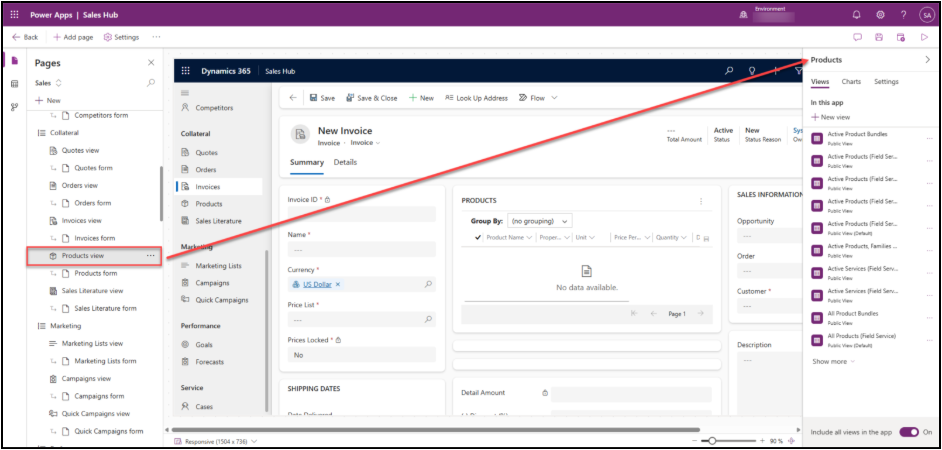Switch to the Charts tab
The image size is (942, 450).
pos(851,81)
